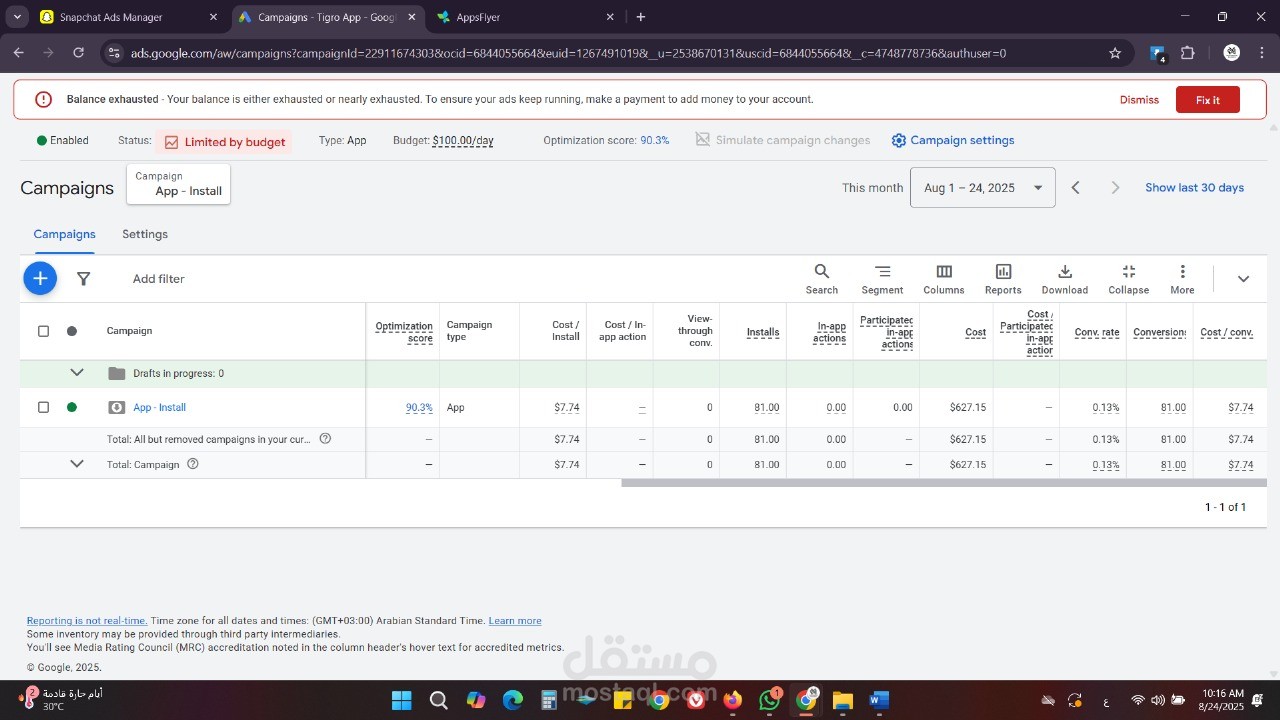
Task: Close the AppsFlyer browser tab
Action: click(x=611, y=17)
